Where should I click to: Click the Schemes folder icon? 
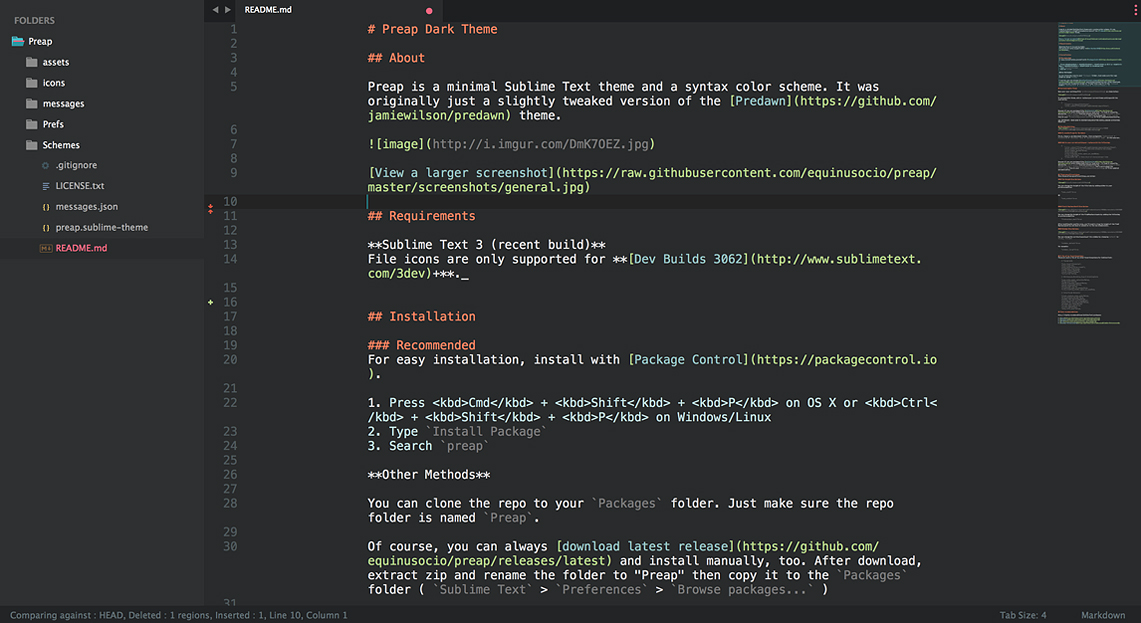tap(31, 145)
